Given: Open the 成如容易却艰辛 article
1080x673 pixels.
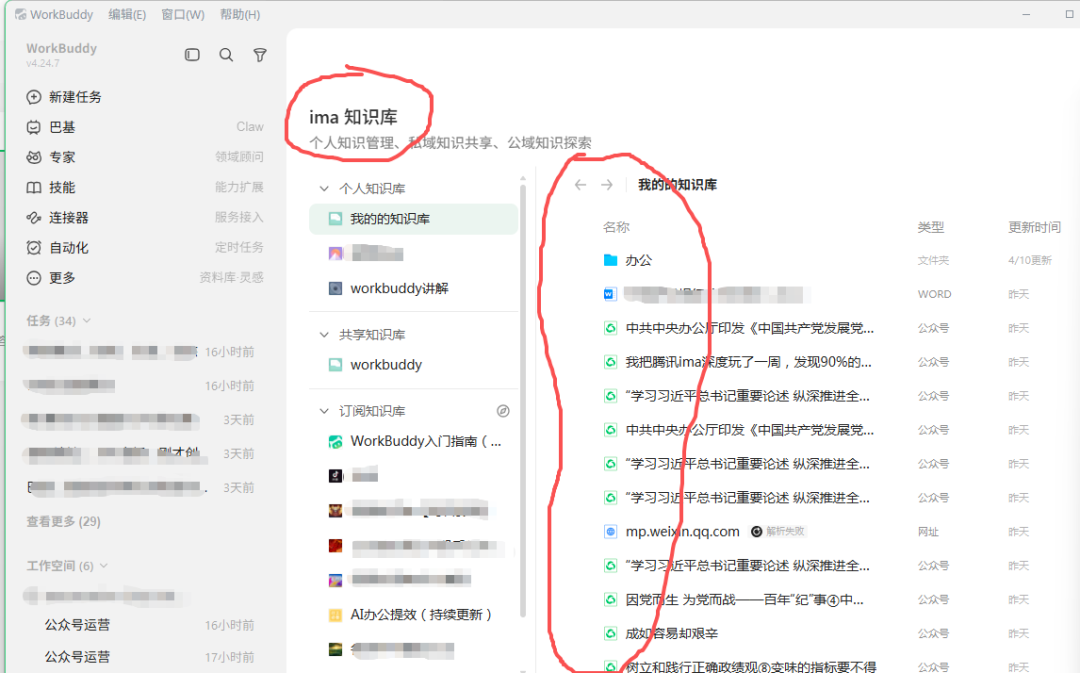Looking at the screenshot, I should point(671,633).
